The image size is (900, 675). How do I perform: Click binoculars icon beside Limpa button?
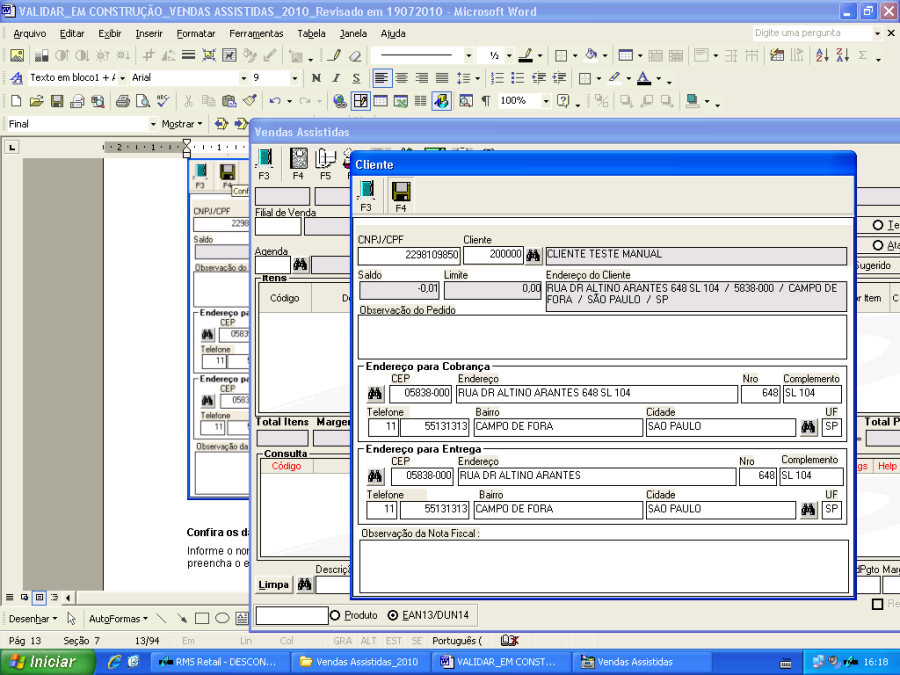tap(305, 585)
